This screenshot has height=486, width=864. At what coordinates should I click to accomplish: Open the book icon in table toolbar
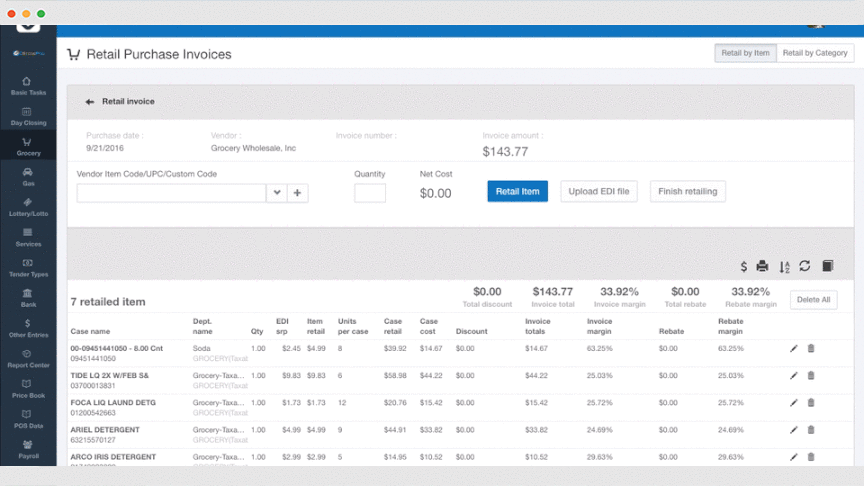pos(827,267)
